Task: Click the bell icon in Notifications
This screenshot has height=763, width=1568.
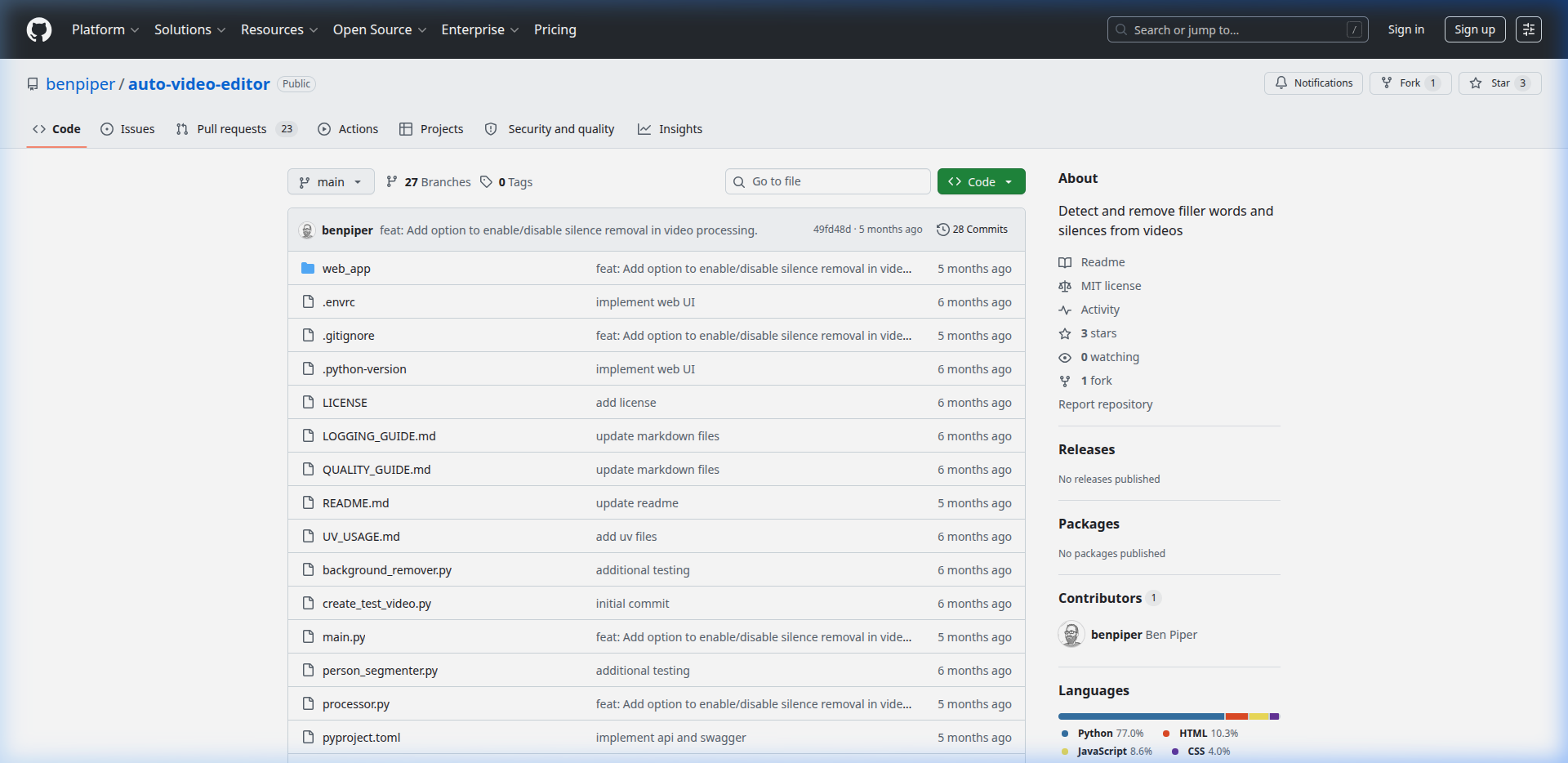Action: [1281, 83]
